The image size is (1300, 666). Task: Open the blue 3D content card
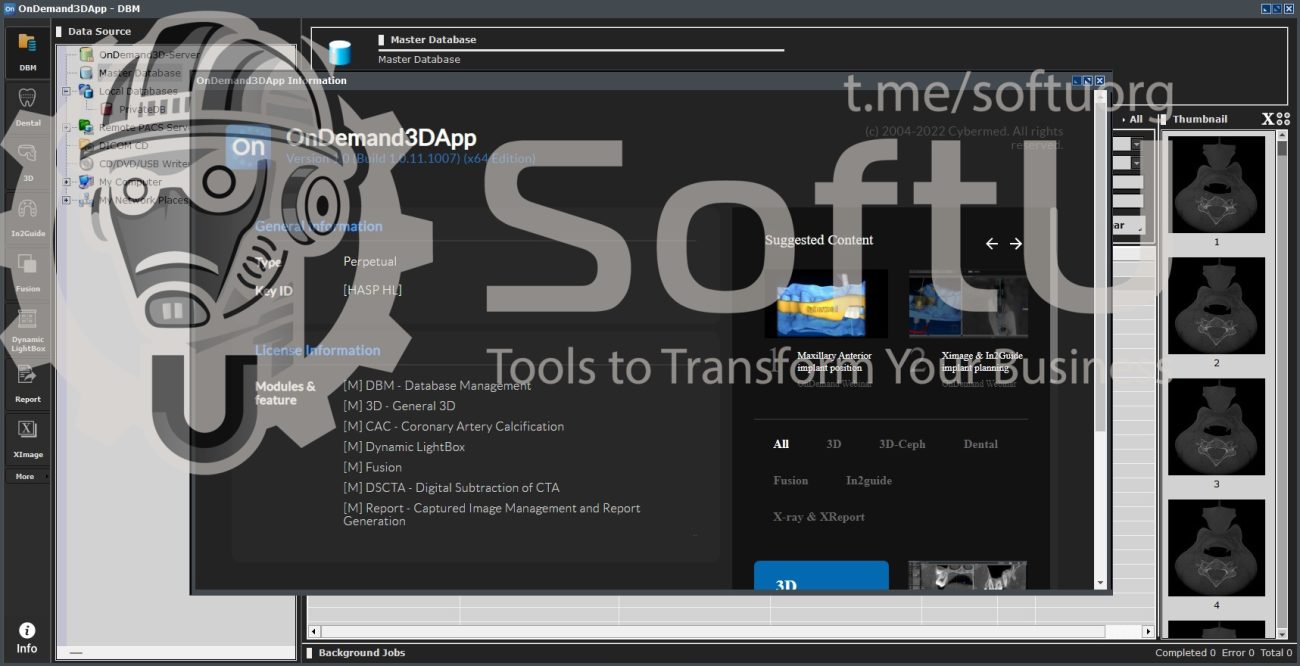click(x=821, y=575)
